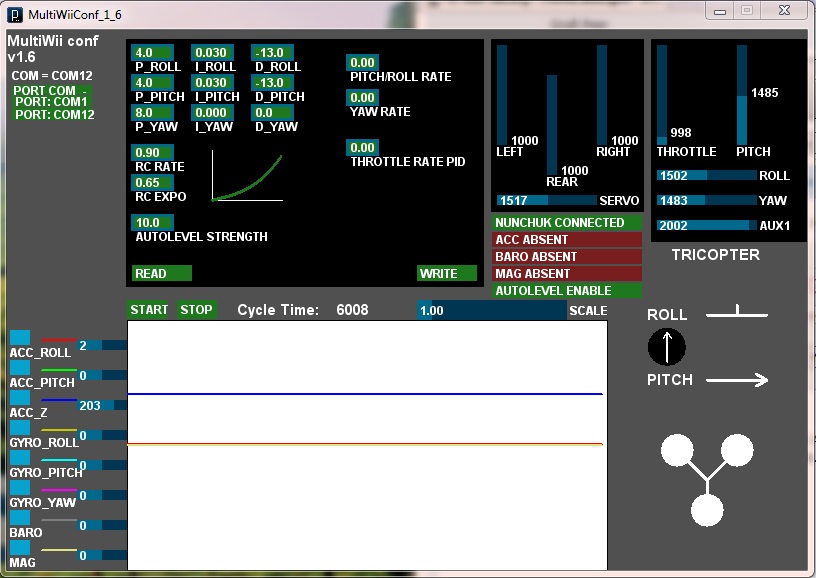Viewport: 816px width, 578px height.
Task: Toggle the ACC_PITCH graph visibility square
Action: pos(20,367)
